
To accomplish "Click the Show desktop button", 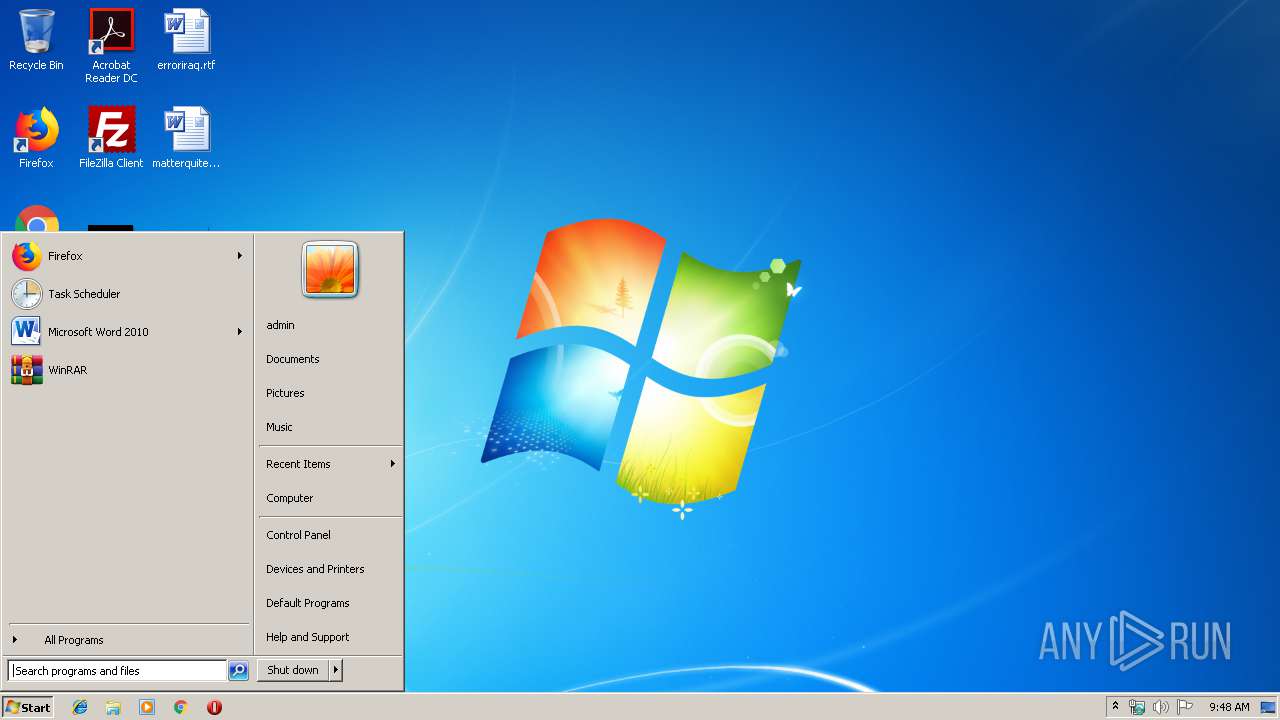I will pyautogui.click(x=1269, y=707).
